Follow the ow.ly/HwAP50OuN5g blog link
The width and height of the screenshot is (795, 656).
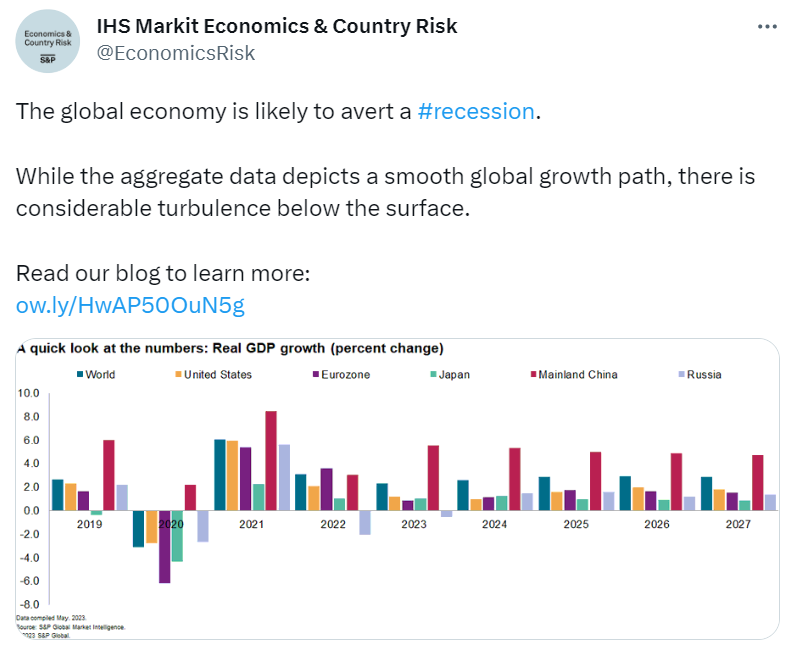pyautogui.click(x=130, y=304)
